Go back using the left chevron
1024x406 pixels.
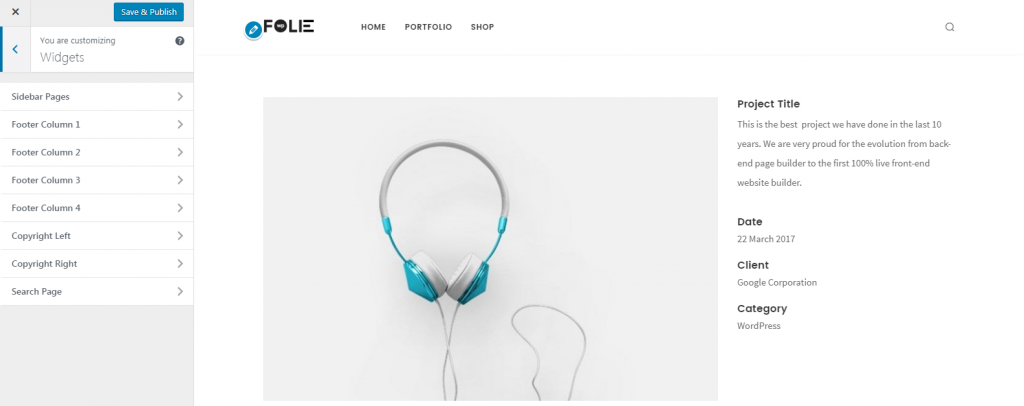(15, 50)
